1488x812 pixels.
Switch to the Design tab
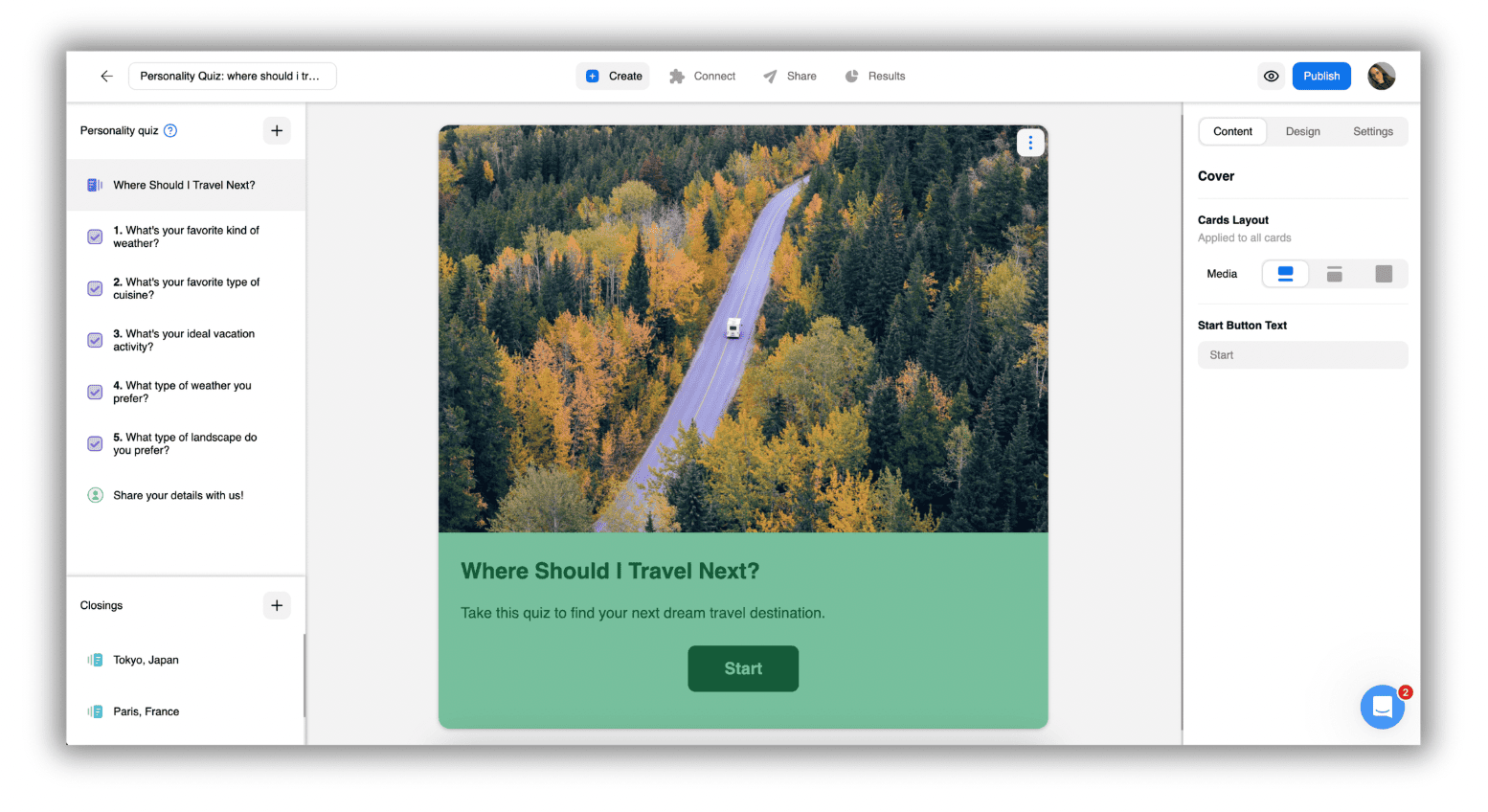coord(1302,131)
